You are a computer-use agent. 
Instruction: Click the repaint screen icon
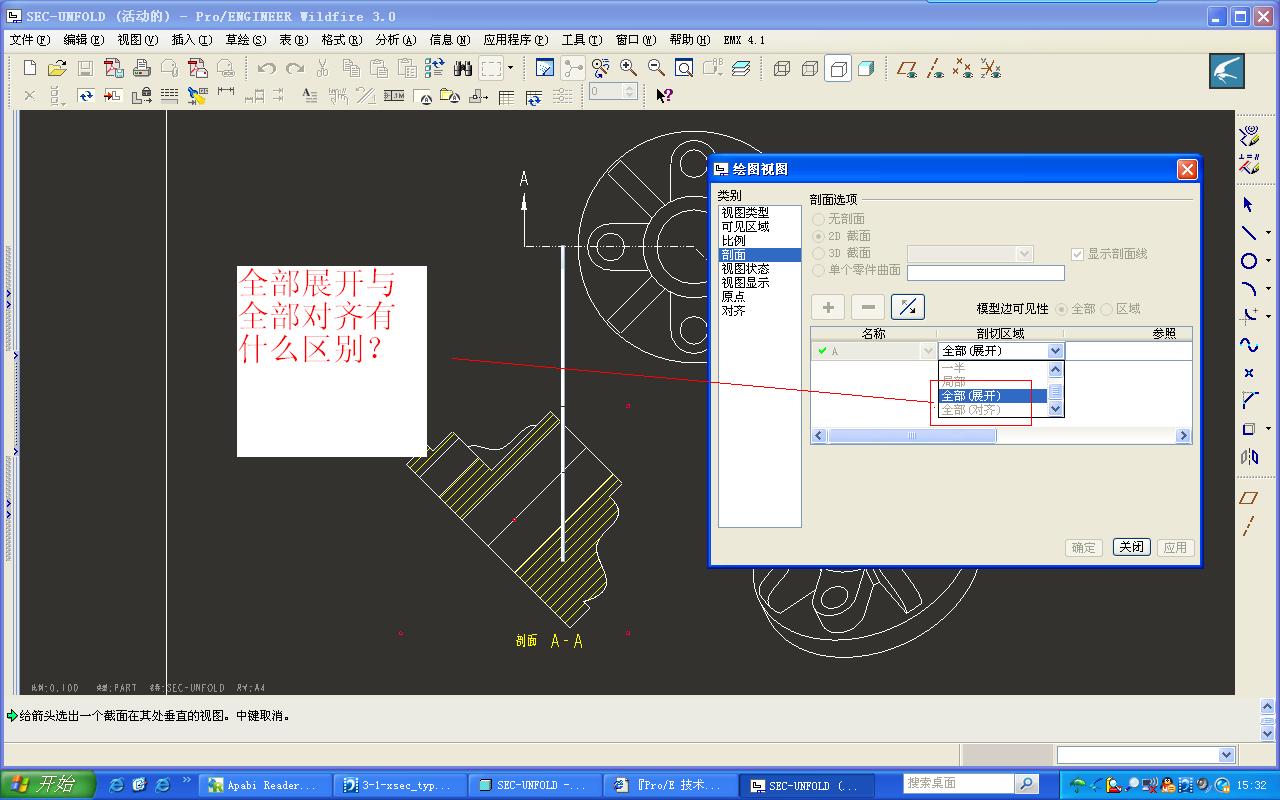(545, 68)
